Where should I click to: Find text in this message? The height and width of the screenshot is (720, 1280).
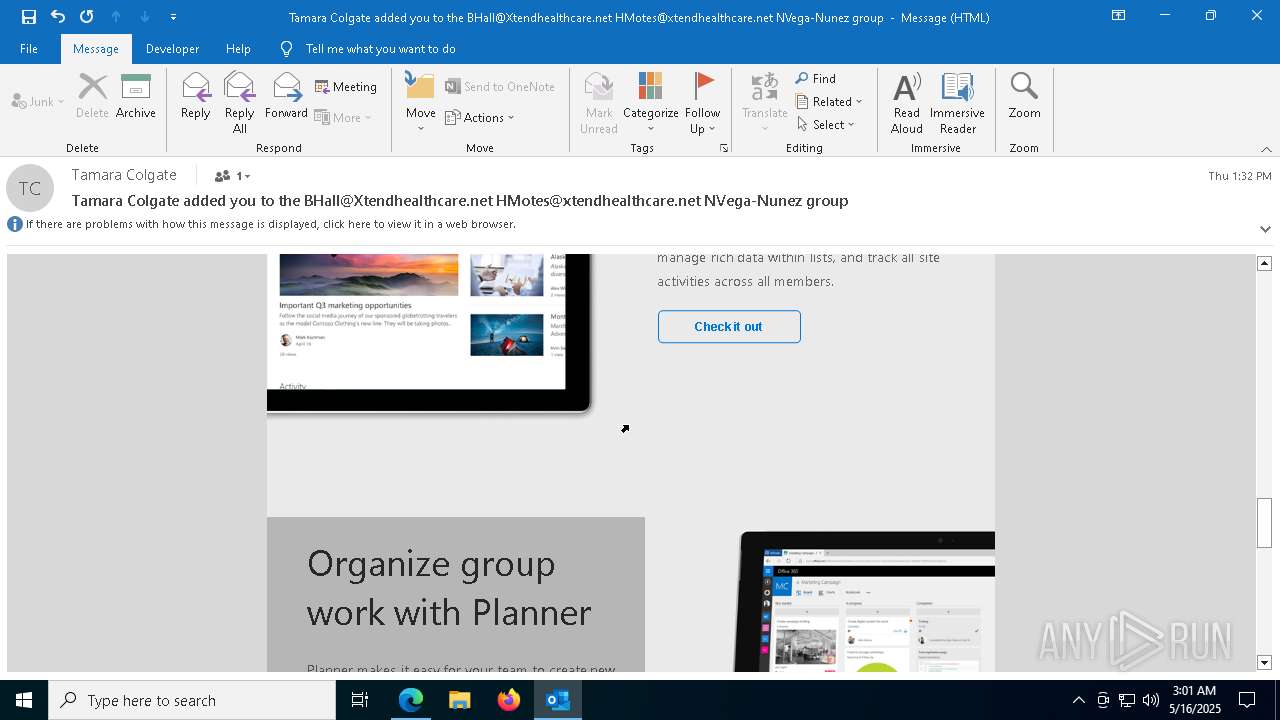click(x=816, y=78)
